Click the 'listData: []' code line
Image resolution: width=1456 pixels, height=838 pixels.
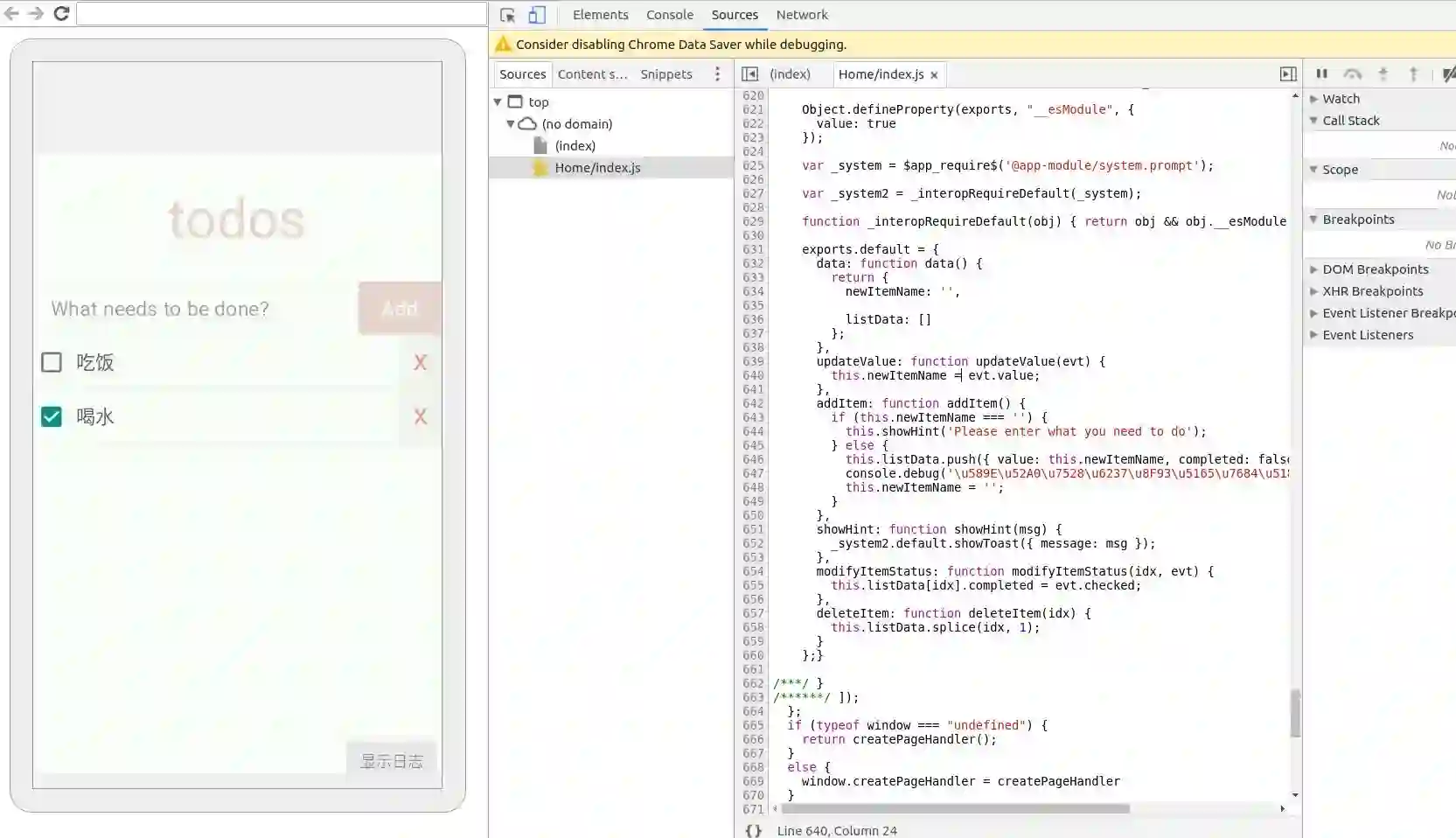[888, 319]
